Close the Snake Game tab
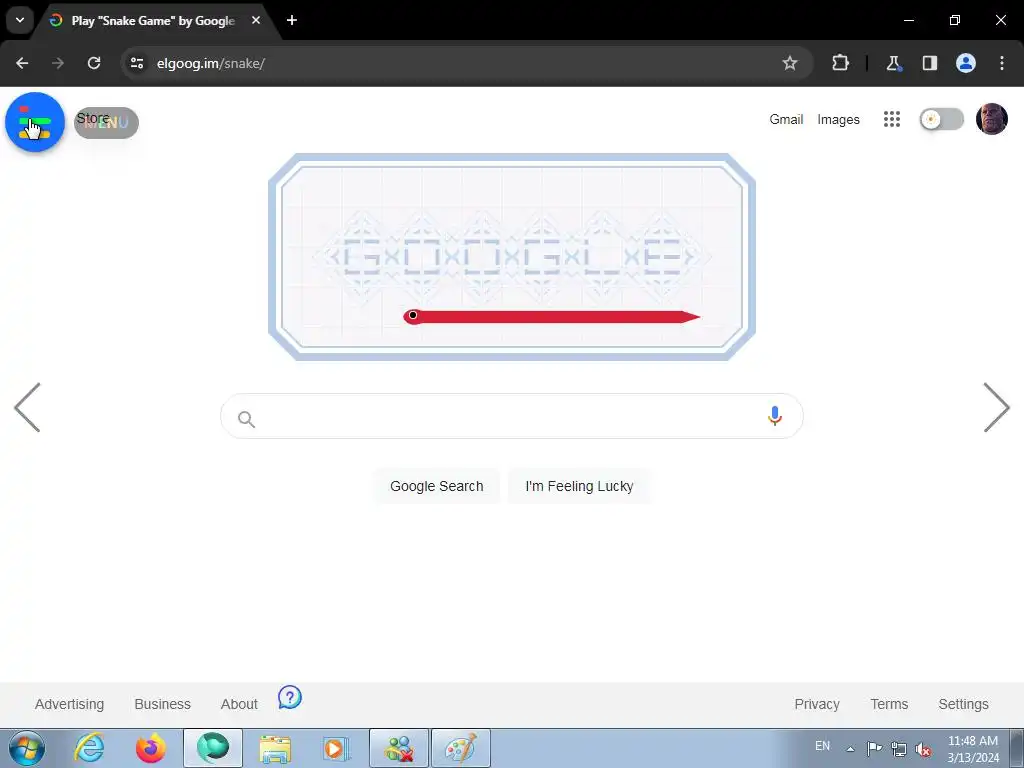The width and height of the screenshot is (1024, 768). coord(256,20)
